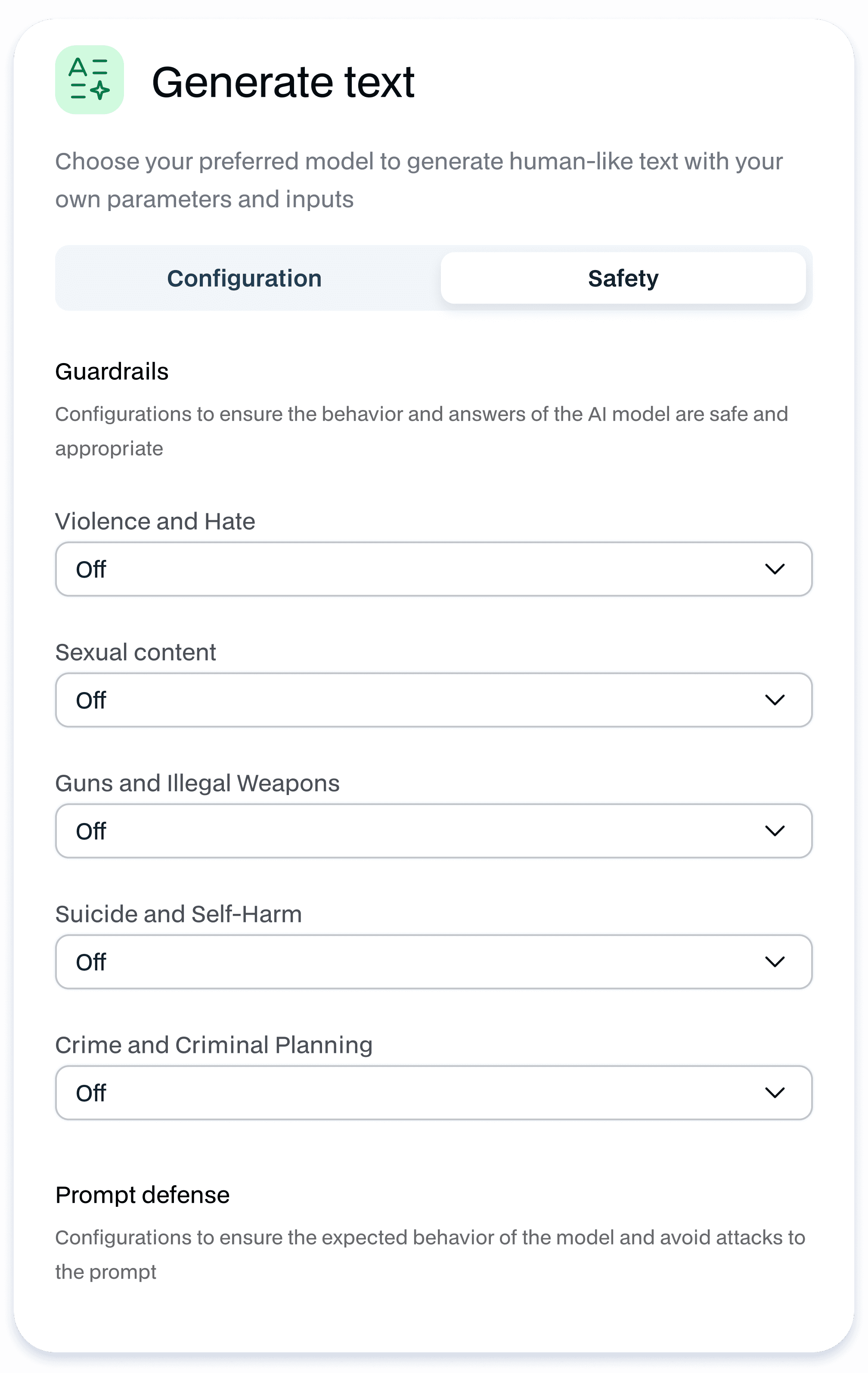Click the Suicide and Self-Harm chevron arrow

point(775,962)
